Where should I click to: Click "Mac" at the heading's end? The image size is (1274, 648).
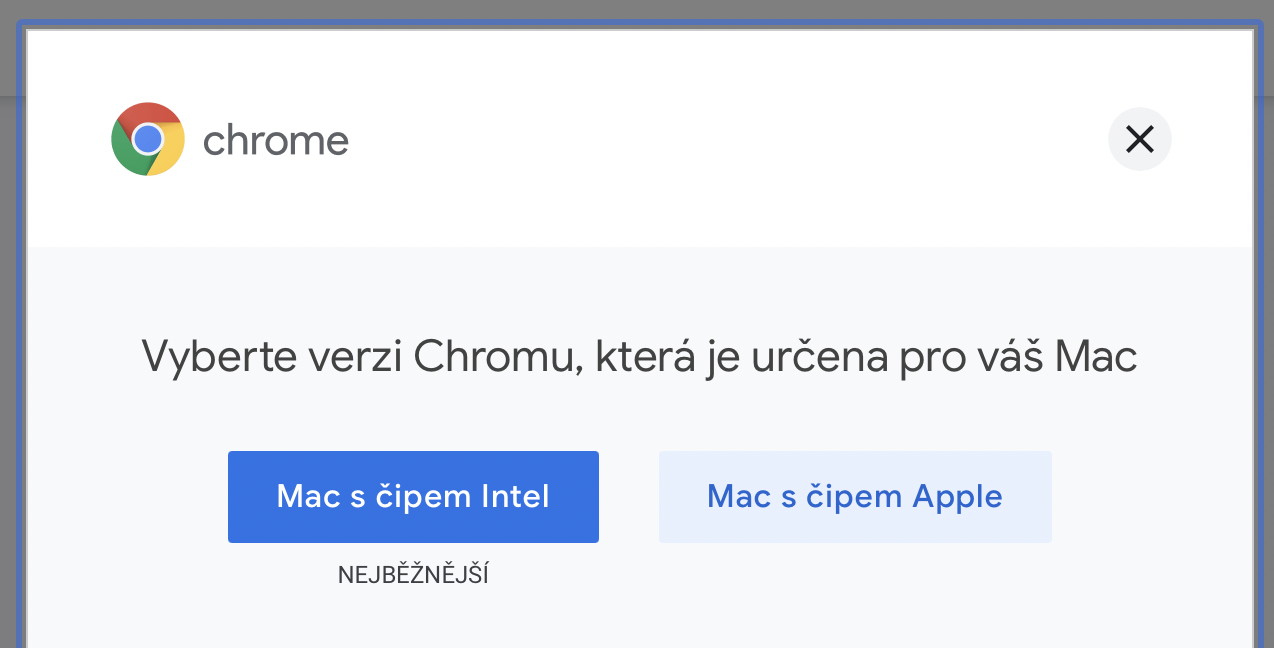(x=1096, y=357)
